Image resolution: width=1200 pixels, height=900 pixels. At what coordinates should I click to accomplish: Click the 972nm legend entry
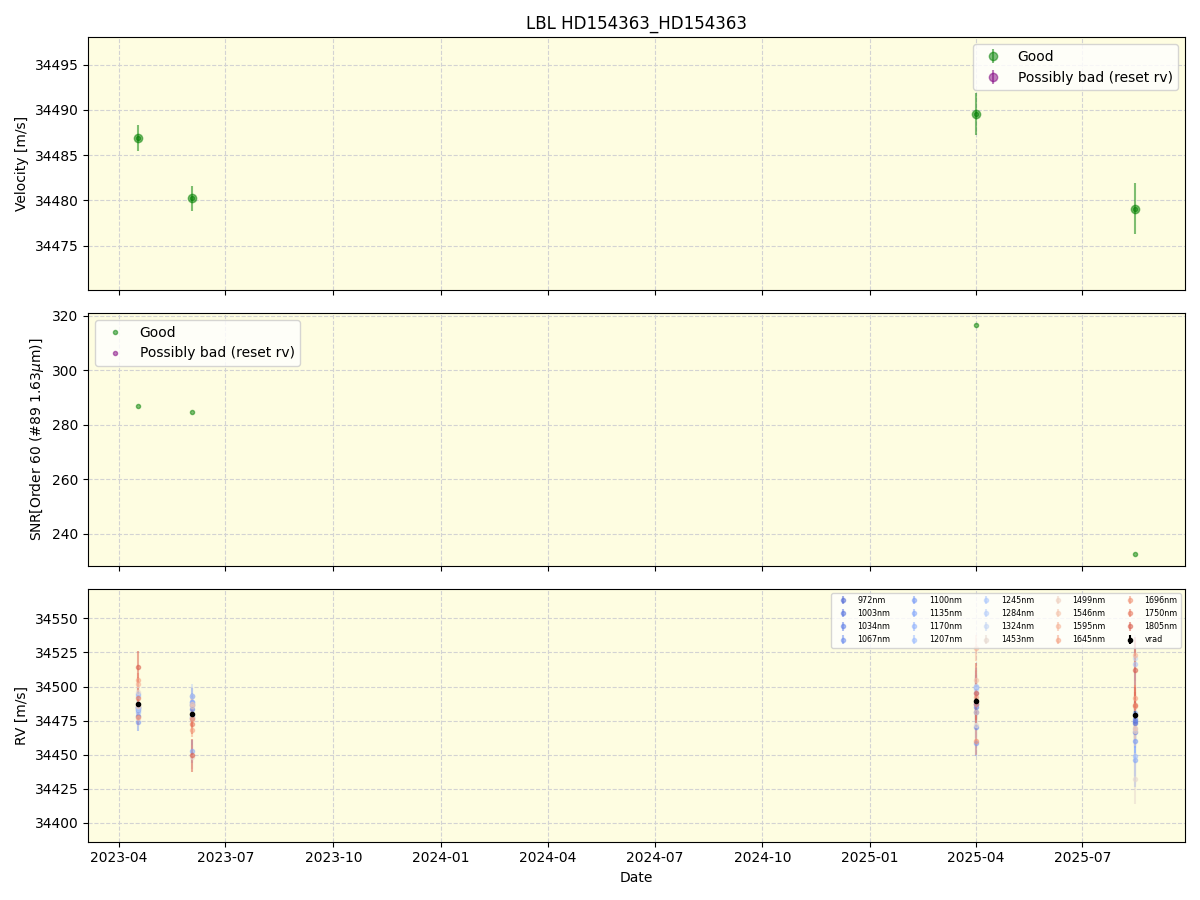coord(871,600)
